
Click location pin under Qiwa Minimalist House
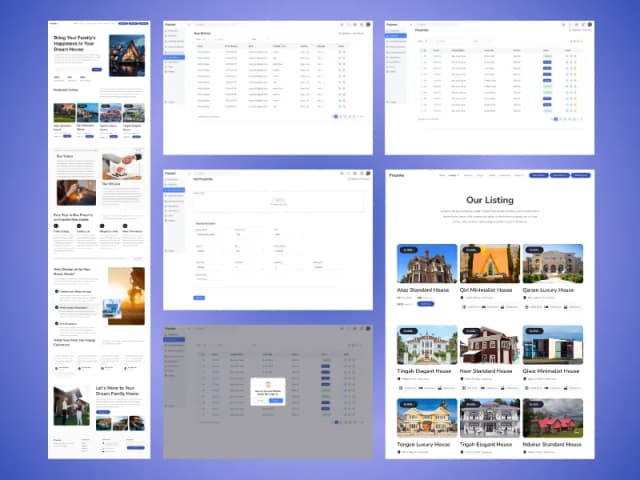[x=525, y=379]
